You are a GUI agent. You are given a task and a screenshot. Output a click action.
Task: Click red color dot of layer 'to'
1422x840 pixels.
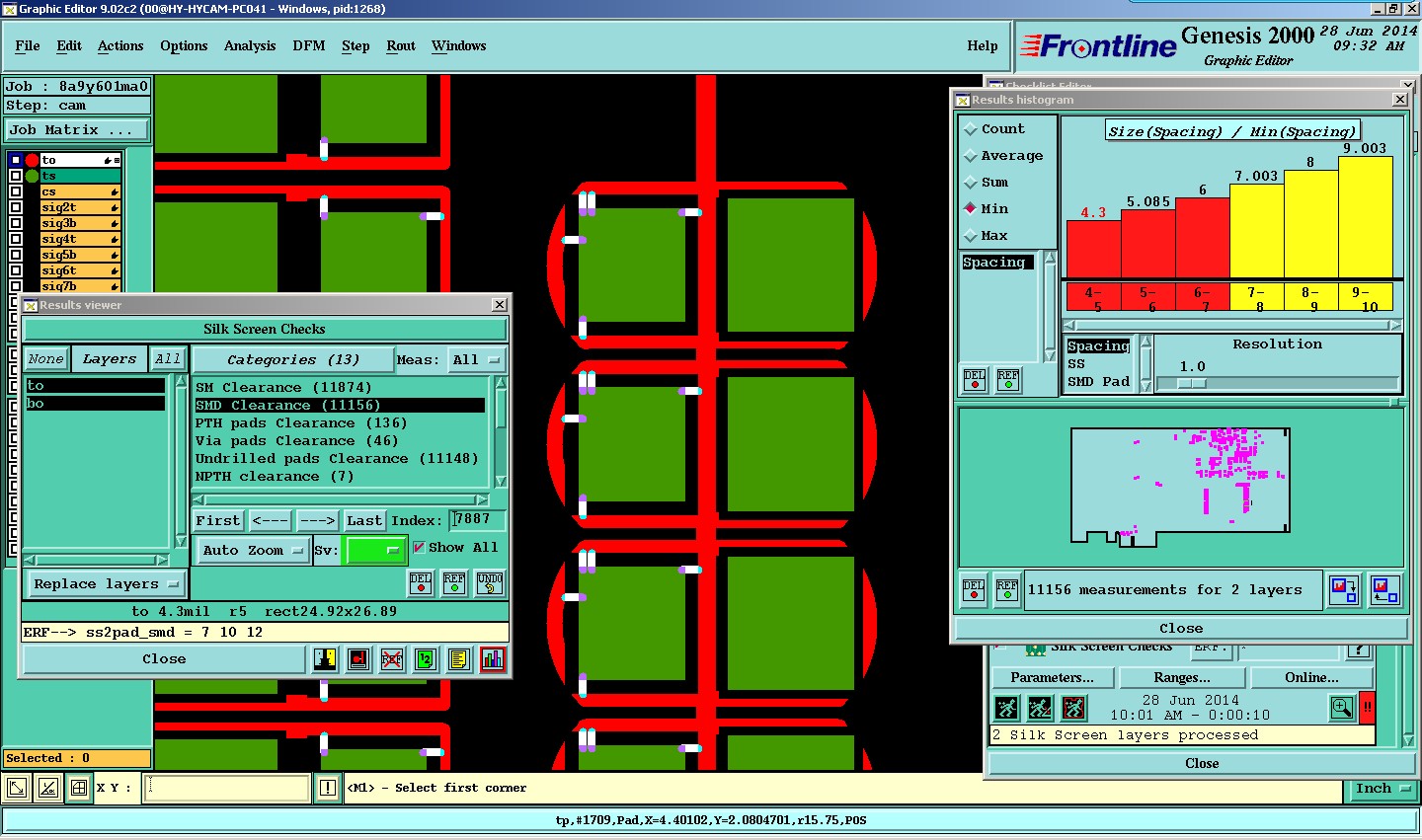pos(32,160)
